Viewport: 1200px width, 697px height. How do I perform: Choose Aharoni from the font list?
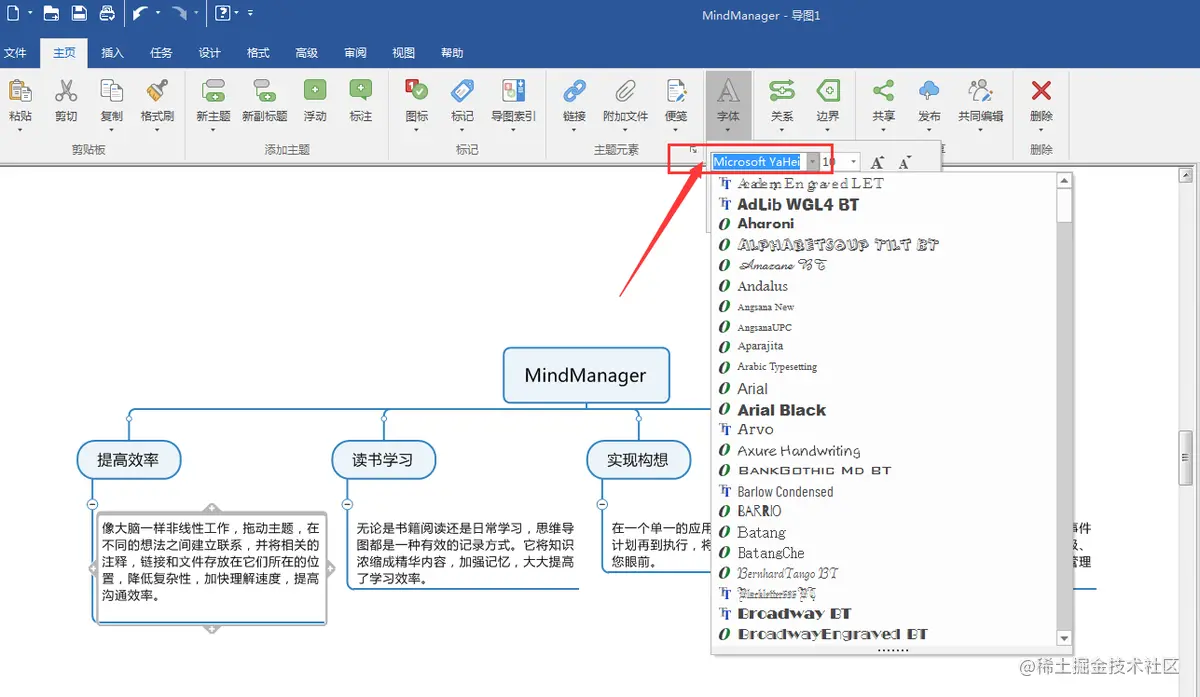[766, 224]
